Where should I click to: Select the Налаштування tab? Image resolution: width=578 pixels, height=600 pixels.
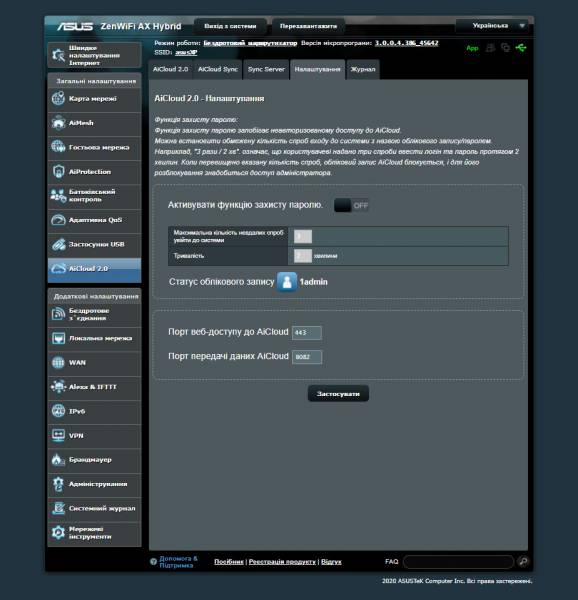coord(317,69)
